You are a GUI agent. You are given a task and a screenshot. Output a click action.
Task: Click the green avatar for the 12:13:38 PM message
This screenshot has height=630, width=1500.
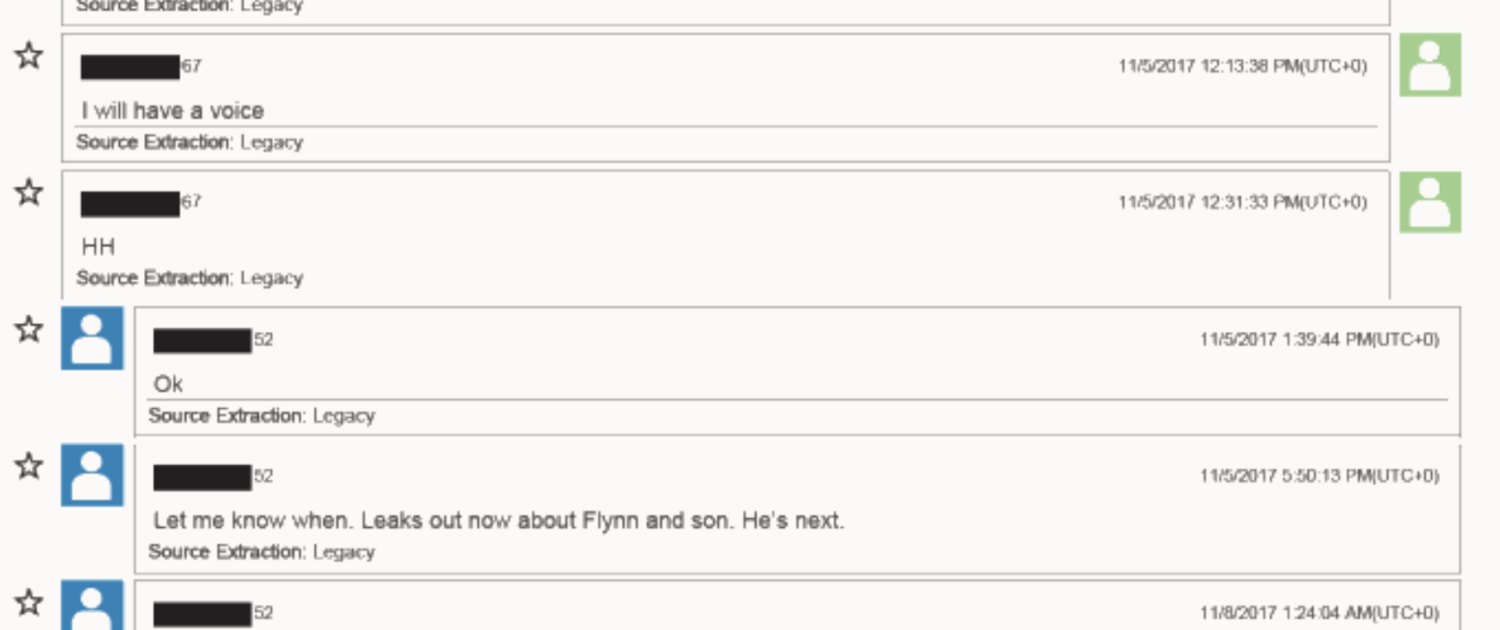[1430, 65]
